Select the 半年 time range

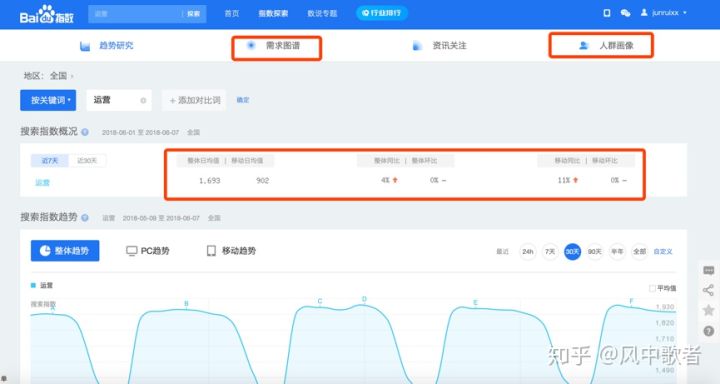tap(617, 252)
